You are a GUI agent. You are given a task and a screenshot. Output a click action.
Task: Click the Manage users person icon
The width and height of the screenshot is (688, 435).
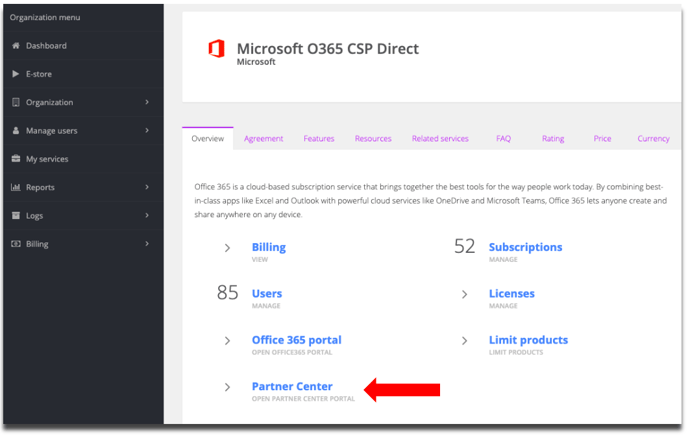tap(15, 131)
